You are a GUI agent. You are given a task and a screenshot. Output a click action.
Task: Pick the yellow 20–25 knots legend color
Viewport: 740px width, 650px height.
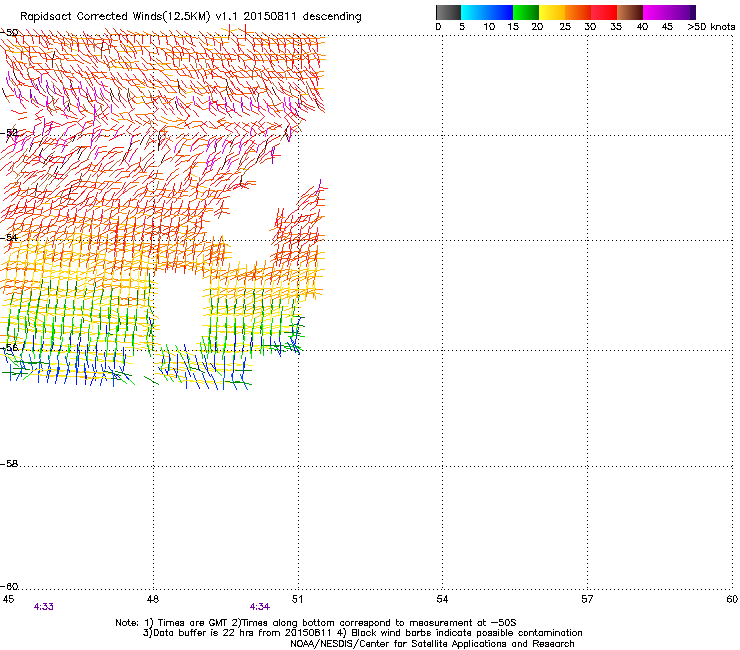(x=552, y=12)
